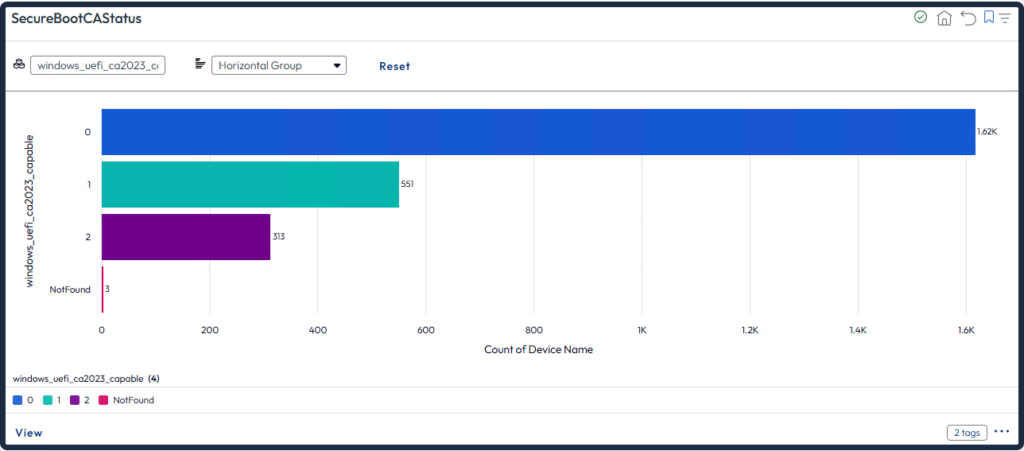Select the teal bar showing 551

click(250, 184)
